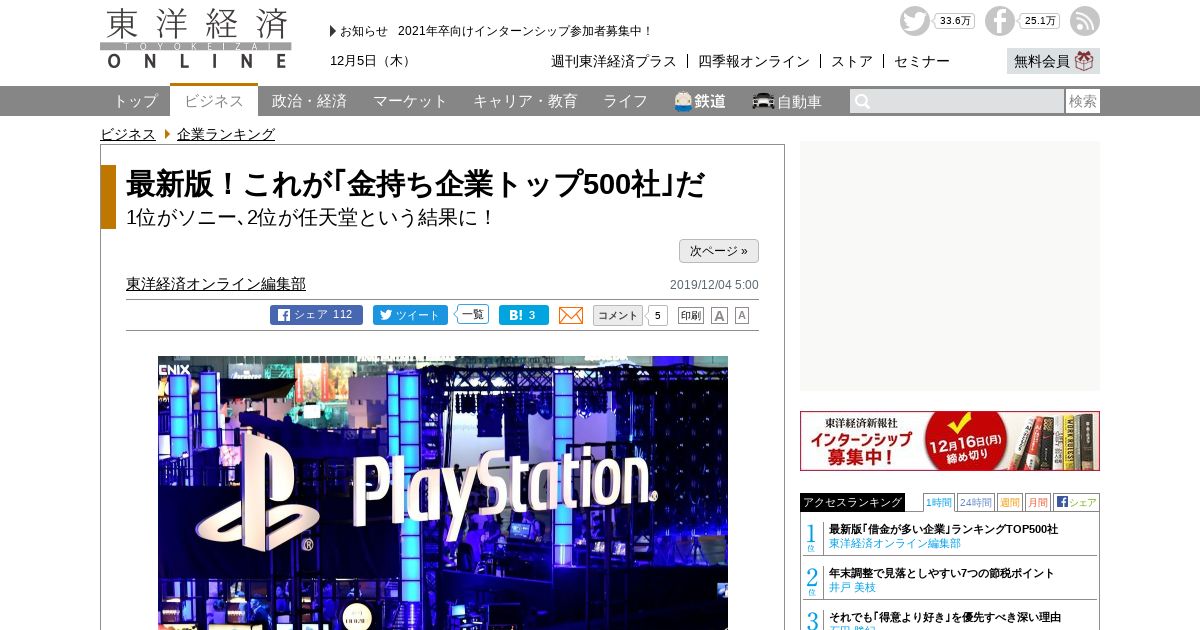Screen dimensions: 1200x630
Task: Open 東洋経済オンライン編集部 link in ranking
Action: pos(895,544)
